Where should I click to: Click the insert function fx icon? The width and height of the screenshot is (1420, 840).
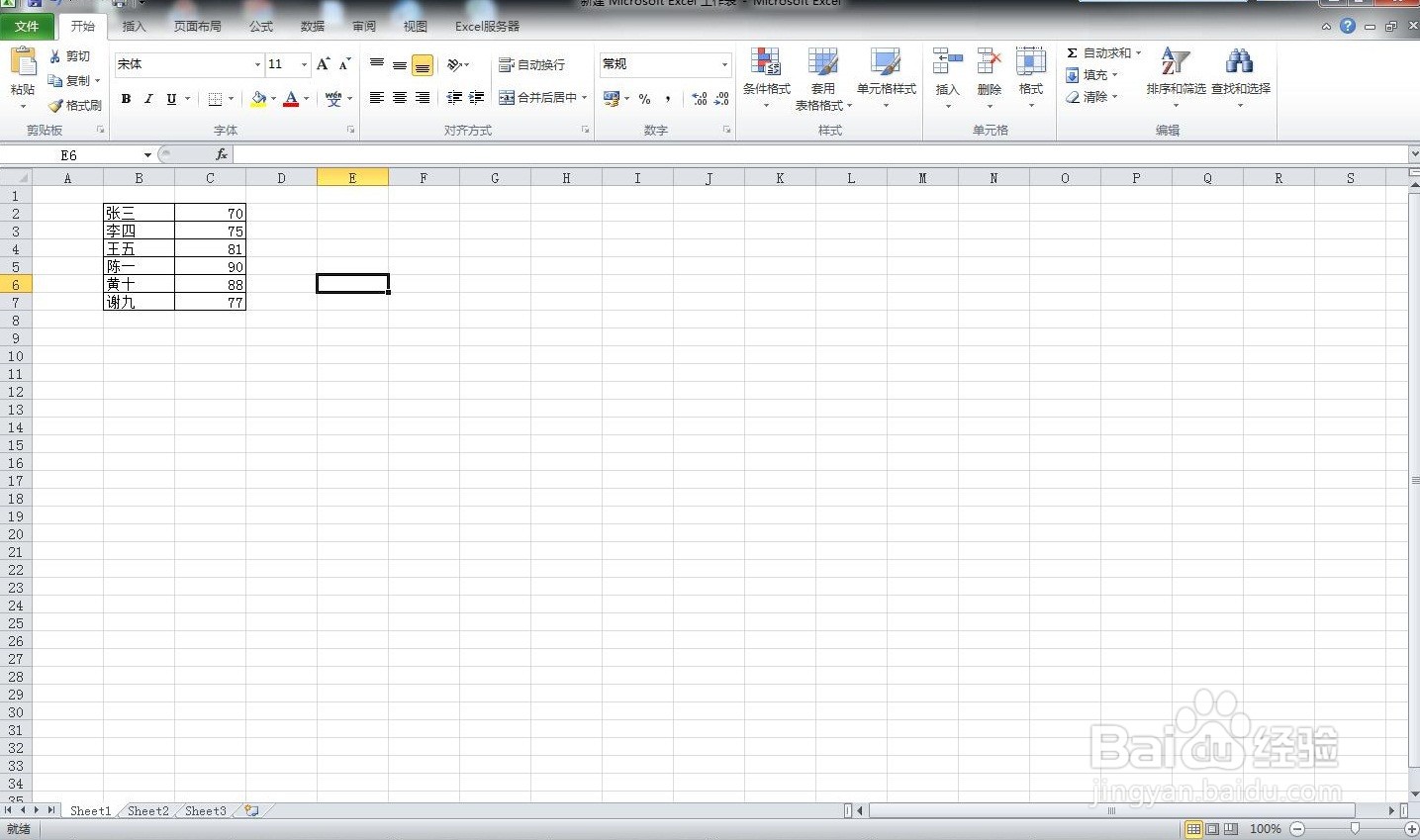click(222, 154)
